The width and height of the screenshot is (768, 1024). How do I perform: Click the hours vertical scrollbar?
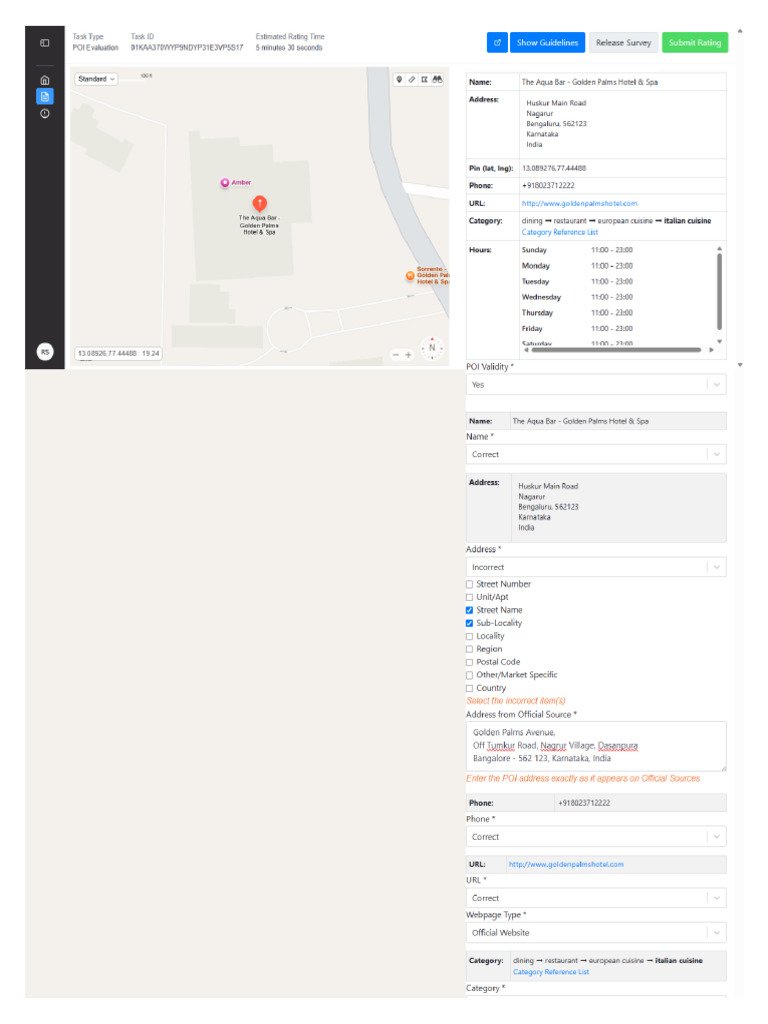coord(719,292)
